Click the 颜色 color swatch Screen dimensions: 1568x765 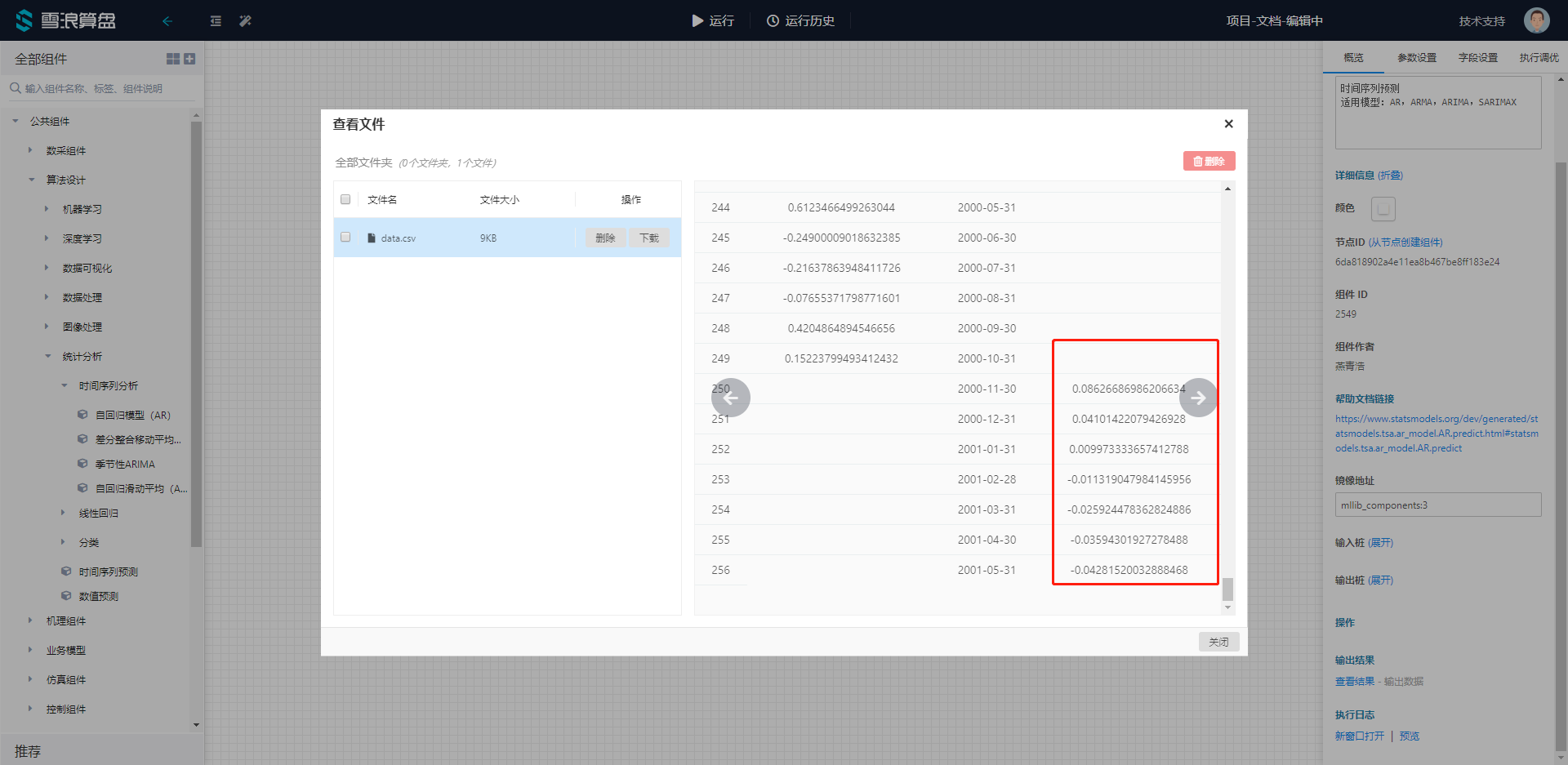1383,209
